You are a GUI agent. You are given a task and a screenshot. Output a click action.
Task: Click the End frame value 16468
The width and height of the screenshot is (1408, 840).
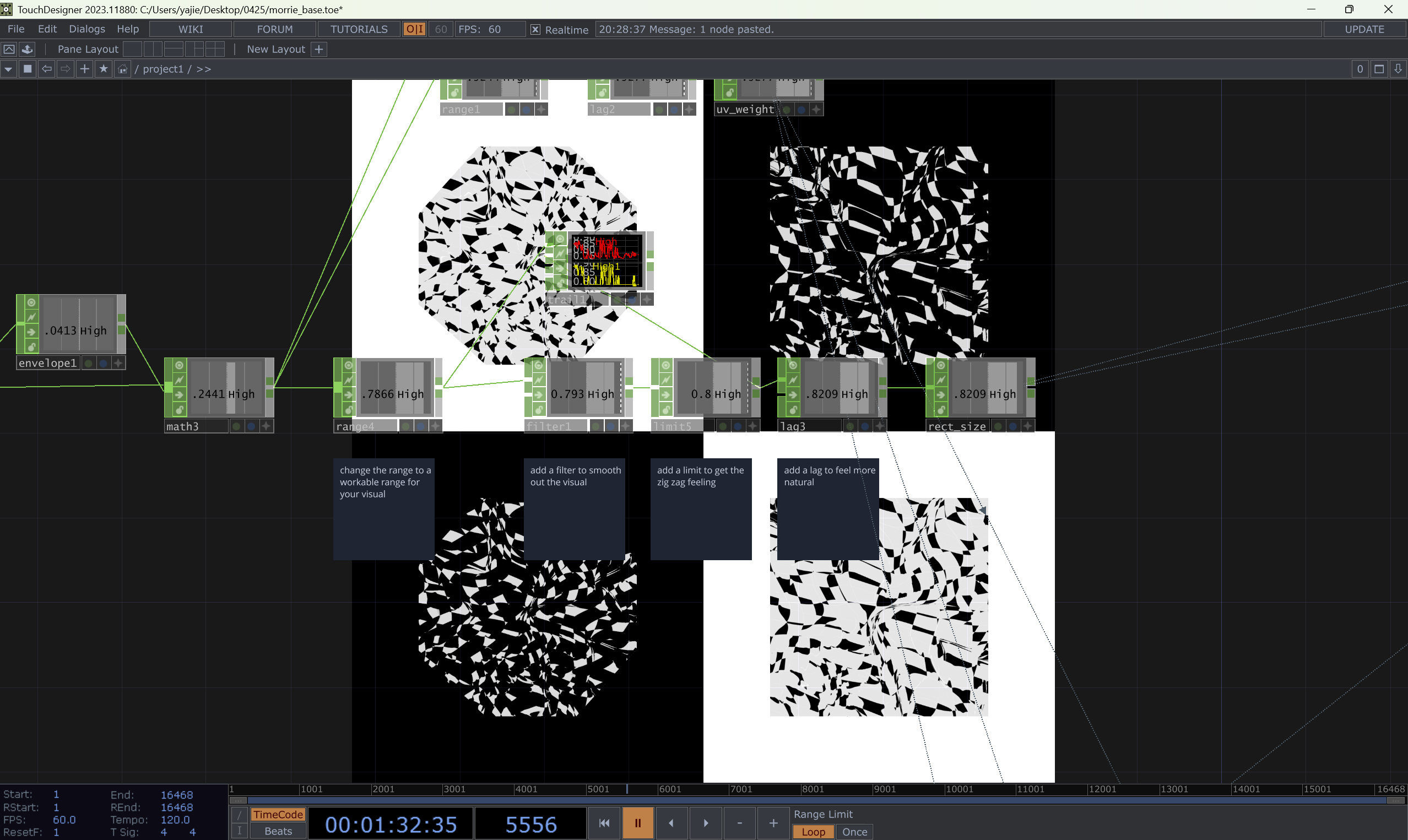pos(177,795)
